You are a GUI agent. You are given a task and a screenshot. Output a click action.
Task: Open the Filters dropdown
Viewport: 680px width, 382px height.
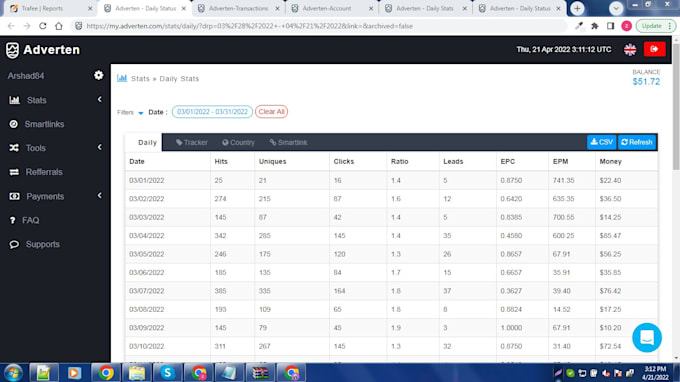130,112
